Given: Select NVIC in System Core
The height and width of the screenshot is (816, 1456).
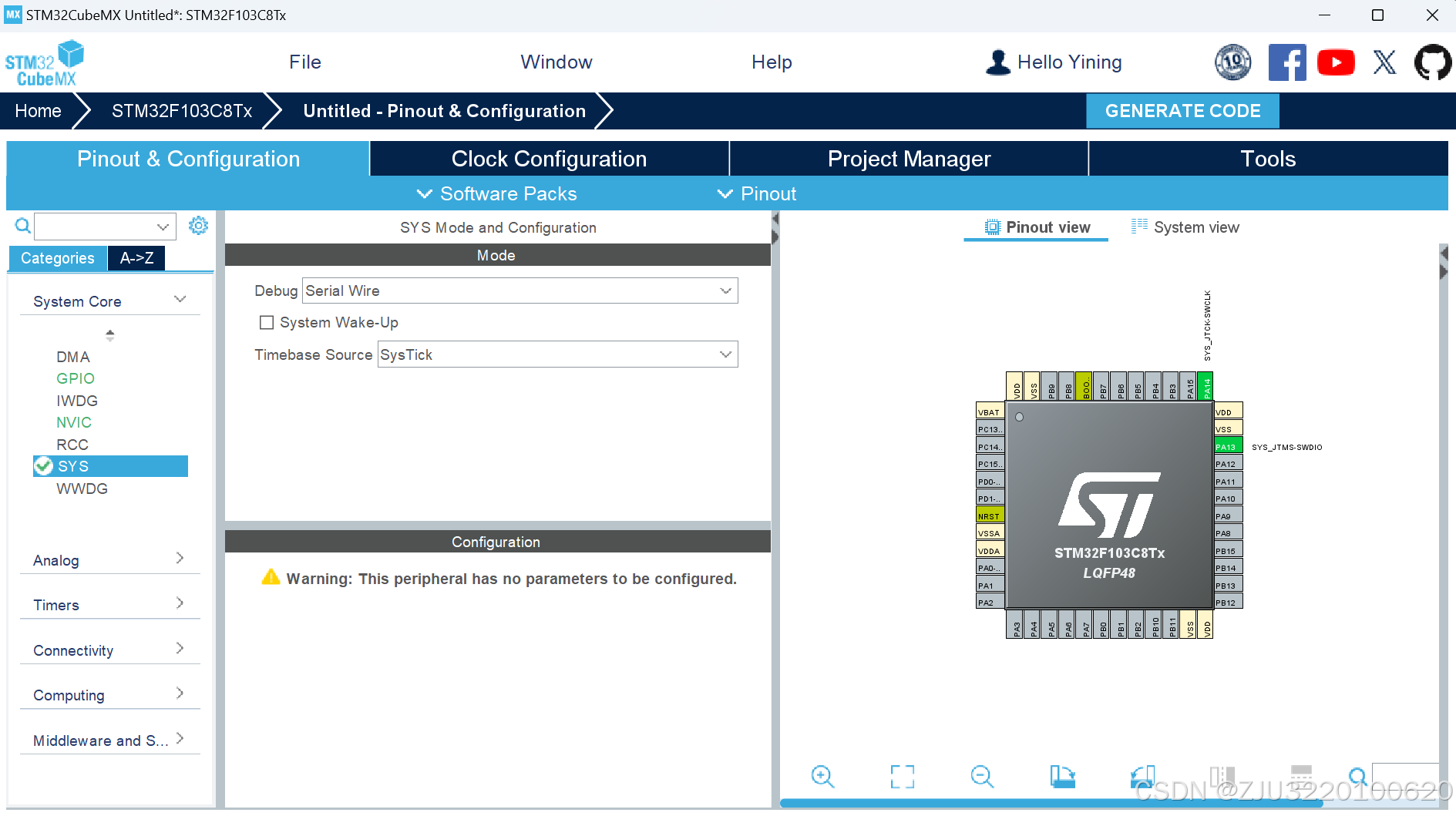Looking at the screenshot, I should [x=74, y=422].
